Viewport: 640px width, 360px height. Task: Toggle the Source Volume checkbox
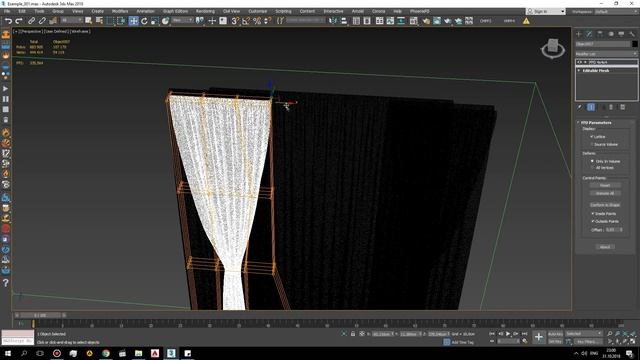(592, 144)
